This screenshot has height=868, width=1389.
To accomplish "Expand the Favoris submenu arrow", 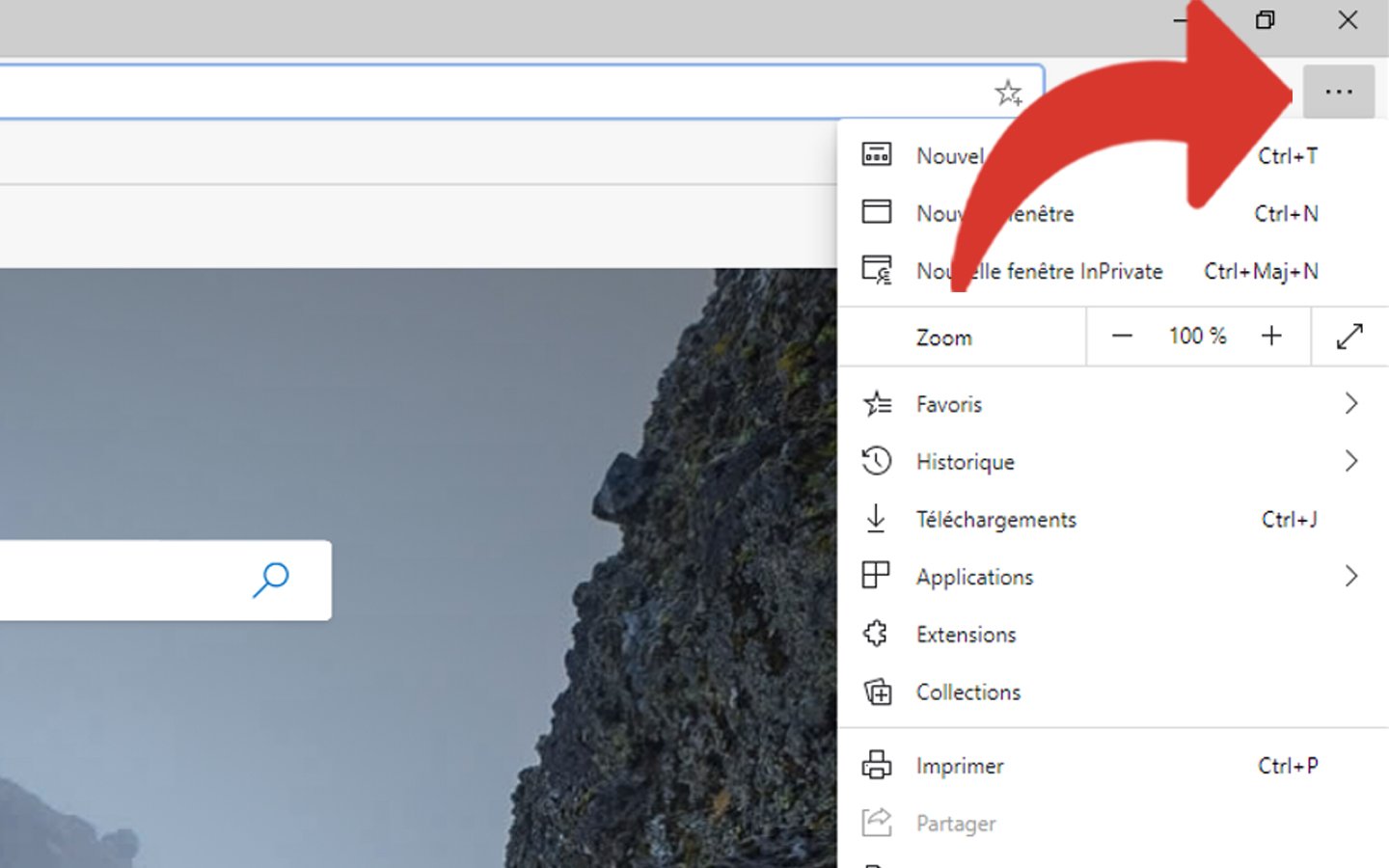I will [x=1350, y=404].
